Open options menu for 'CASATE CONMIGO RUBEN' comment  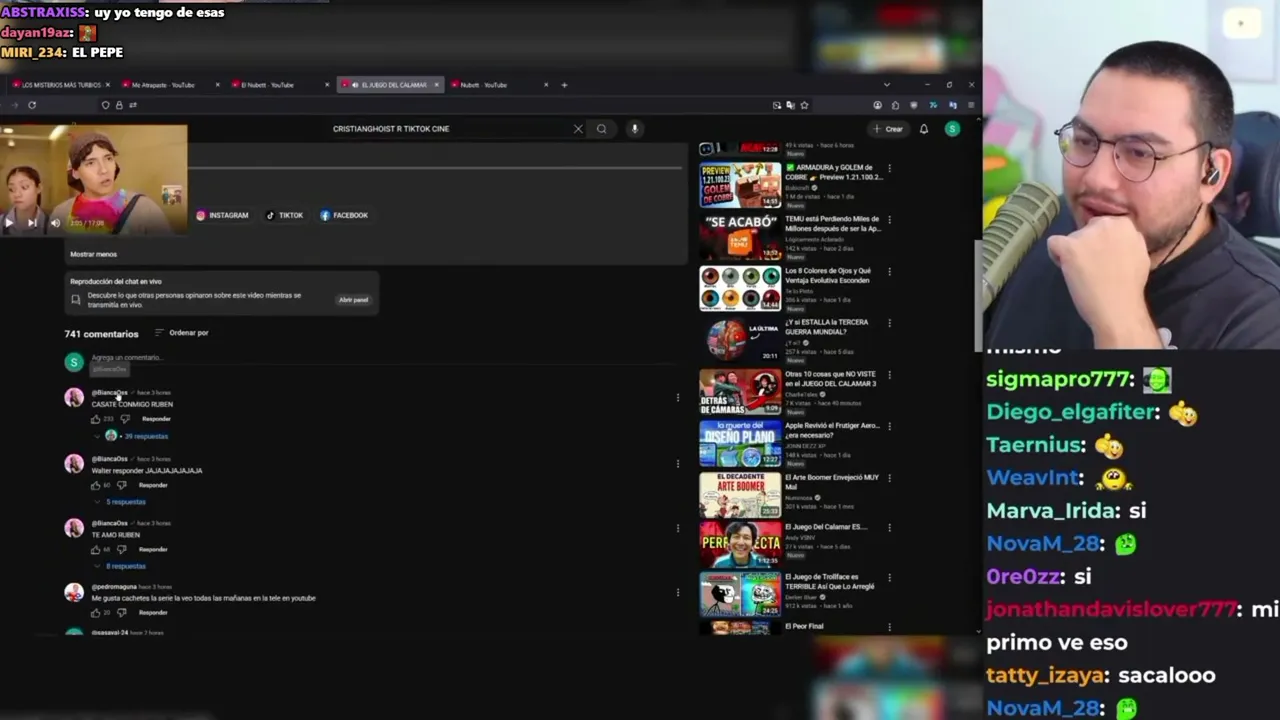point(678,398)
